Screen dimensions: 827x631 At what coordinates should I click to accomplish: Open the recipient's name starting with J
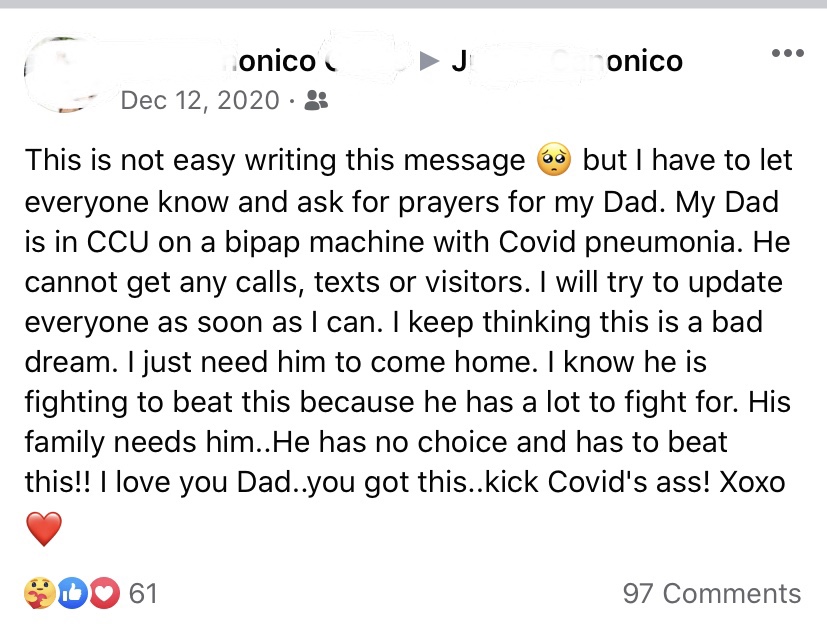coord(568,61)
